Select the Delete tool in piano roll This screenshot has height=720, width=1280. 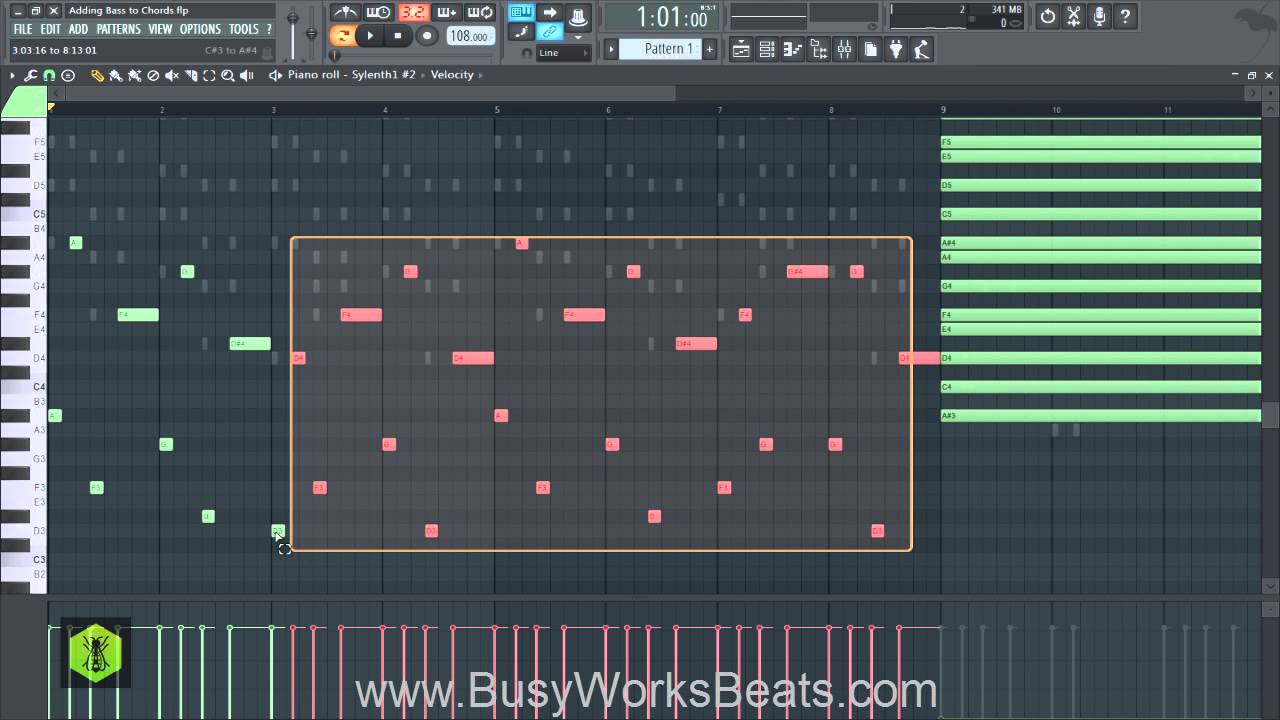click(153, 75)
